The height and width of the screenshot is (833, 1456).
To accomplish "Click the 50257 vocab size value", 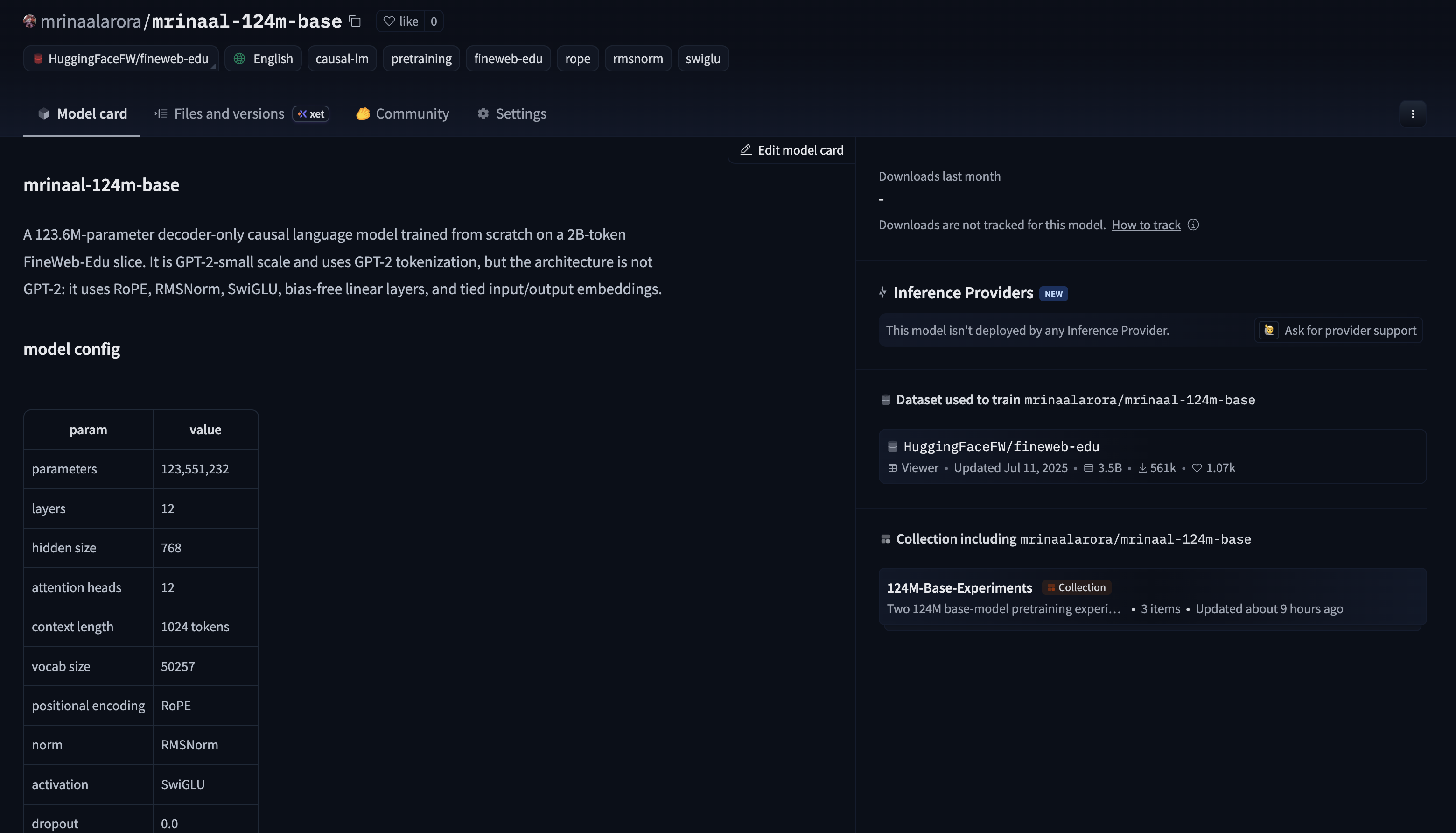I will (x=178, y=666).
